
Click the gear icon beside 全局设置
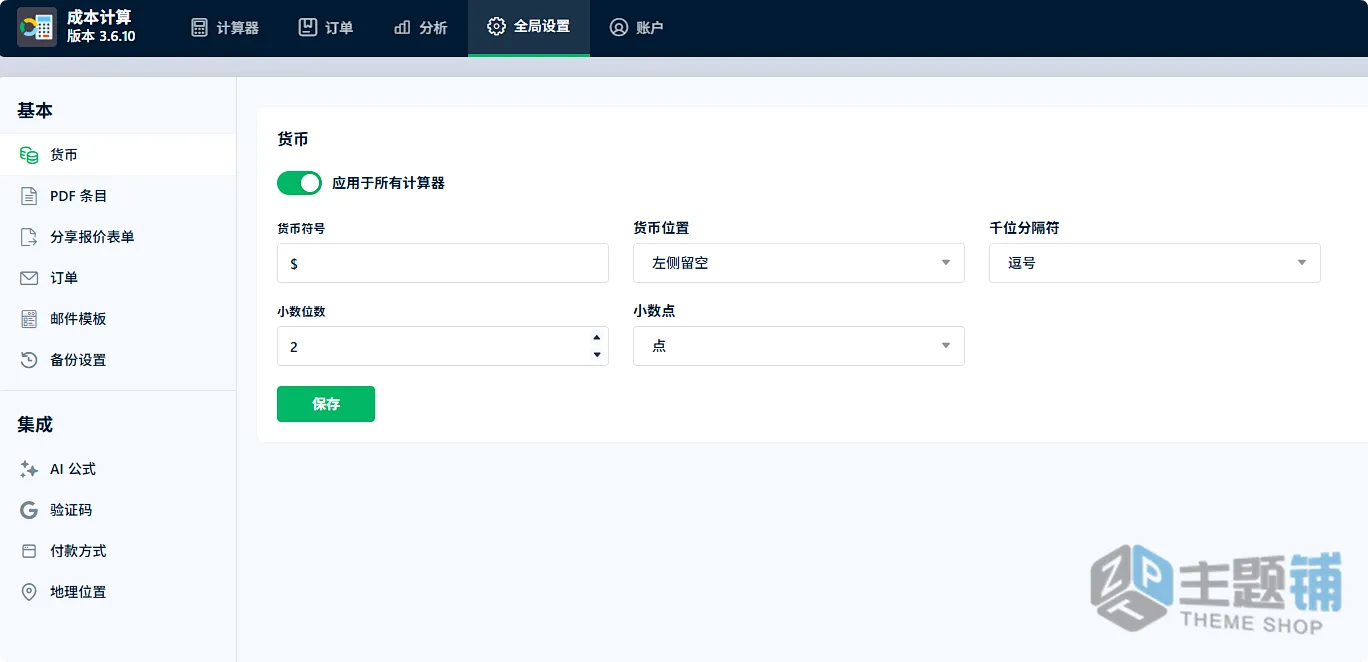click(x=496, y=27)
